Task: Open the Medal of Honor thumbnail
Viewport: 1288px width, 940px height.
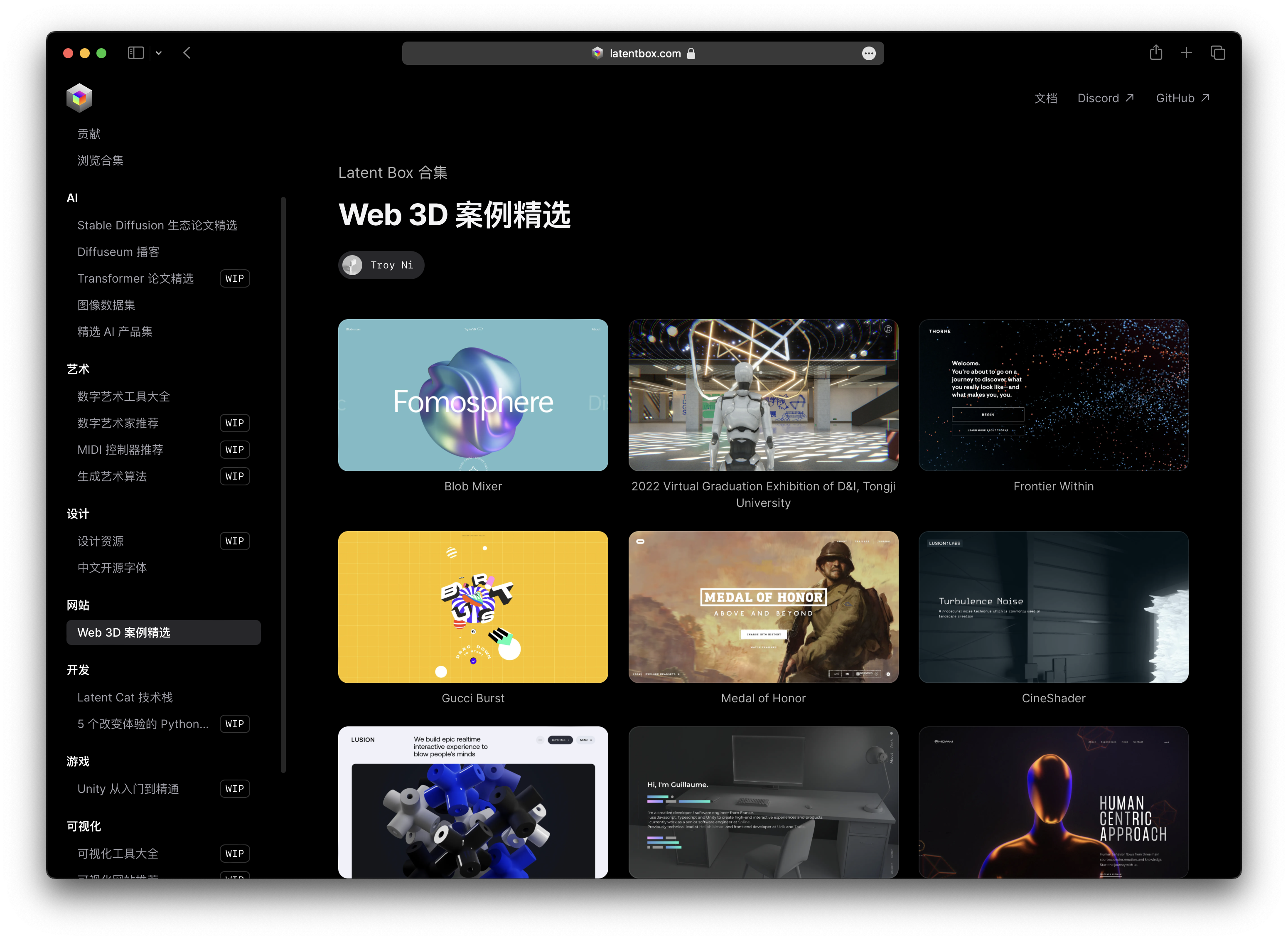Action: pyautogui.click(x=763, y=607)
